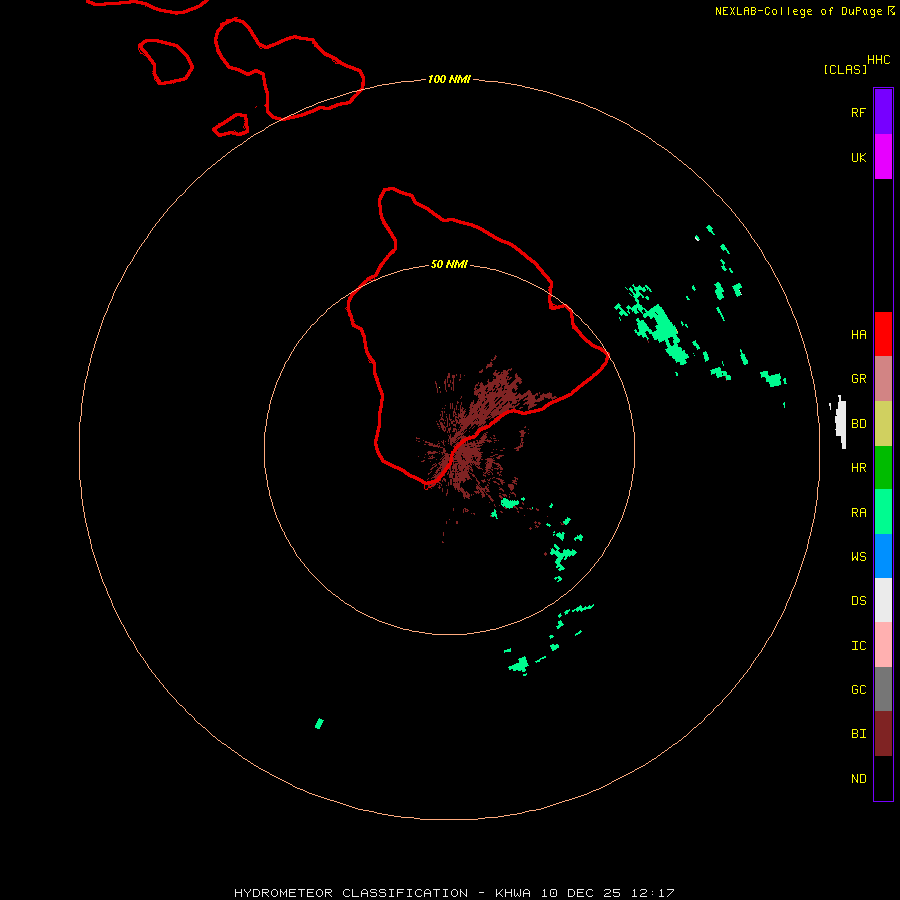900x900 pixels.
Task: Click the RF purple legend swatch
Action: [883, 112]
